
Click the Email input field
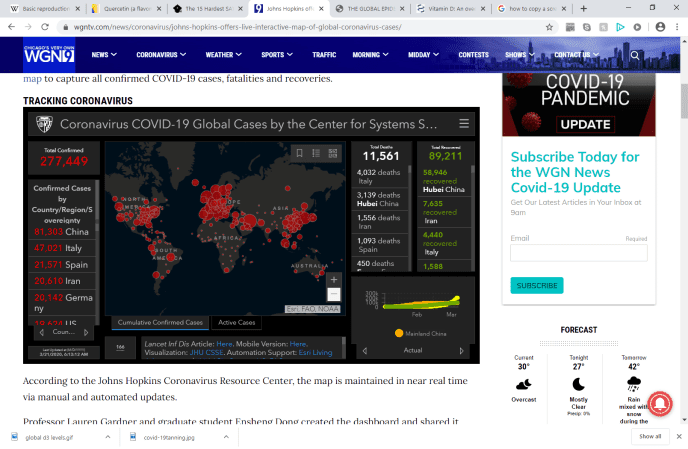pos(578,253)
